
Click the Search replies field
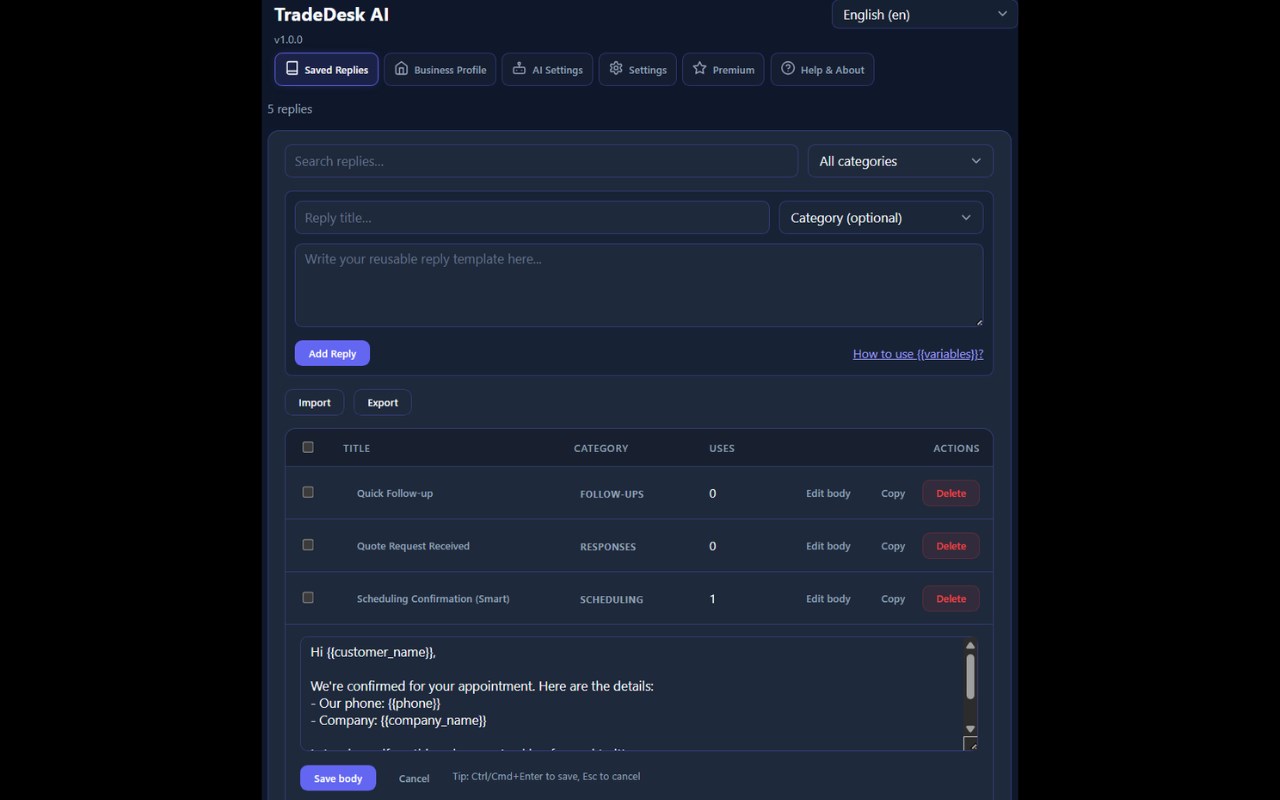coord(541,161)
